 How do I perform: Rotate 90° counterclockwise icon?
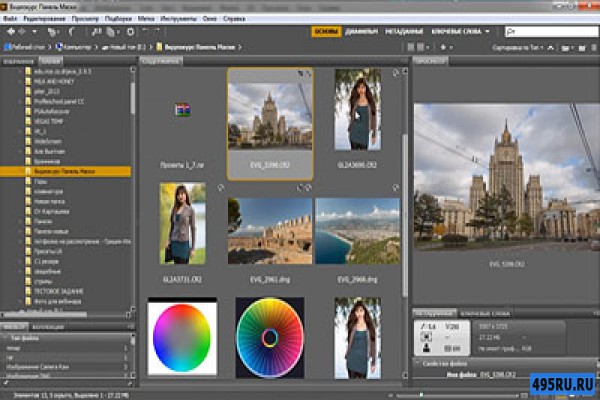click(146, 31)
